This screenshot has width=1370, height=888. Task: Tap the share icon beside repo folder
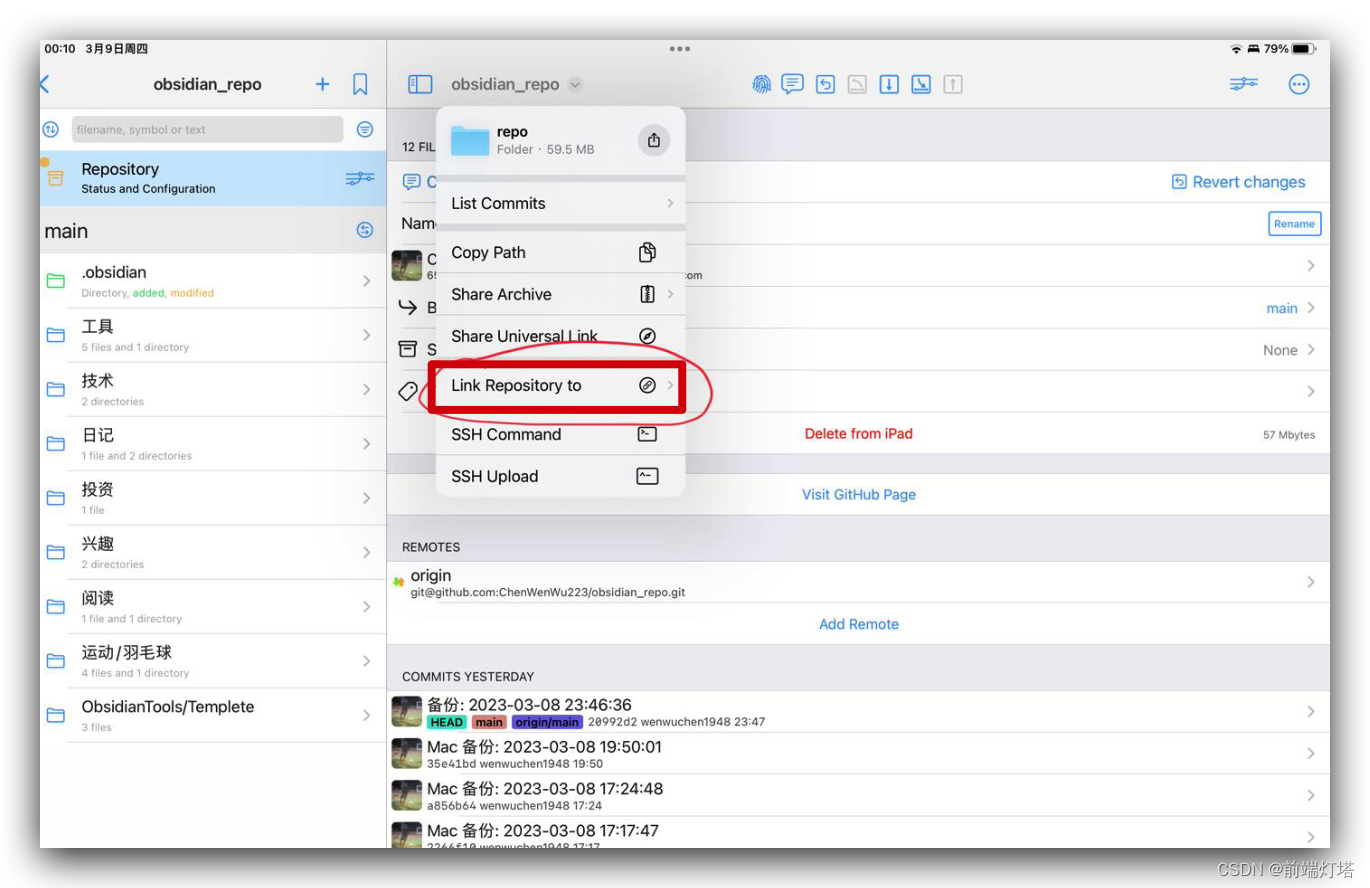[654, 140]
